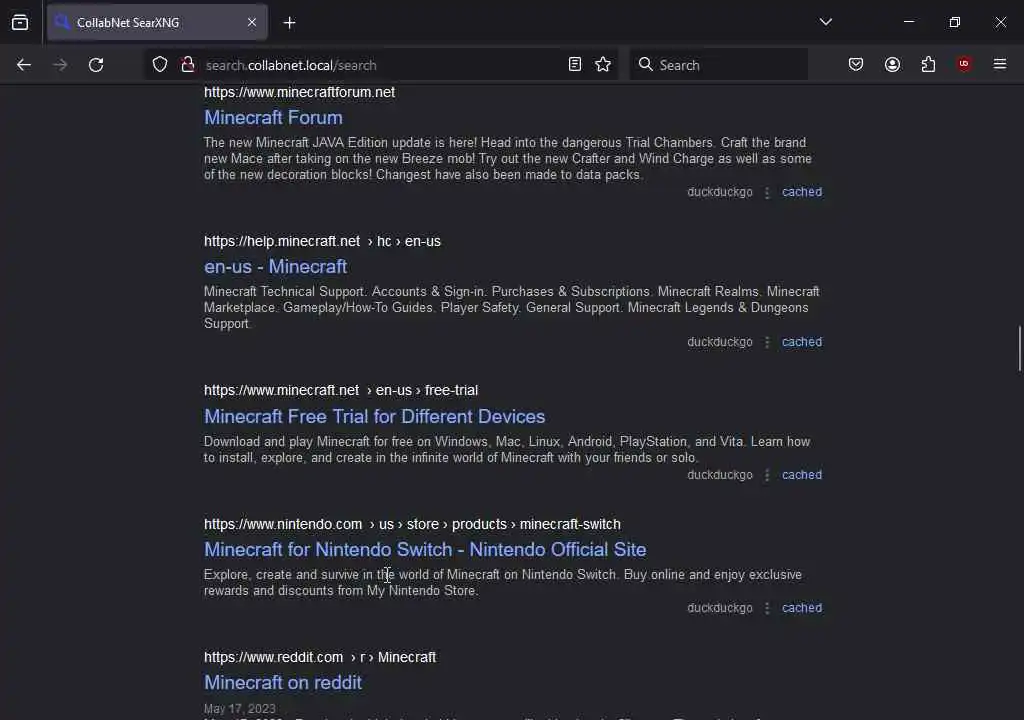Click the uBlock Origin extension icon
The image size is (1024, 720).
coord(964,65)
